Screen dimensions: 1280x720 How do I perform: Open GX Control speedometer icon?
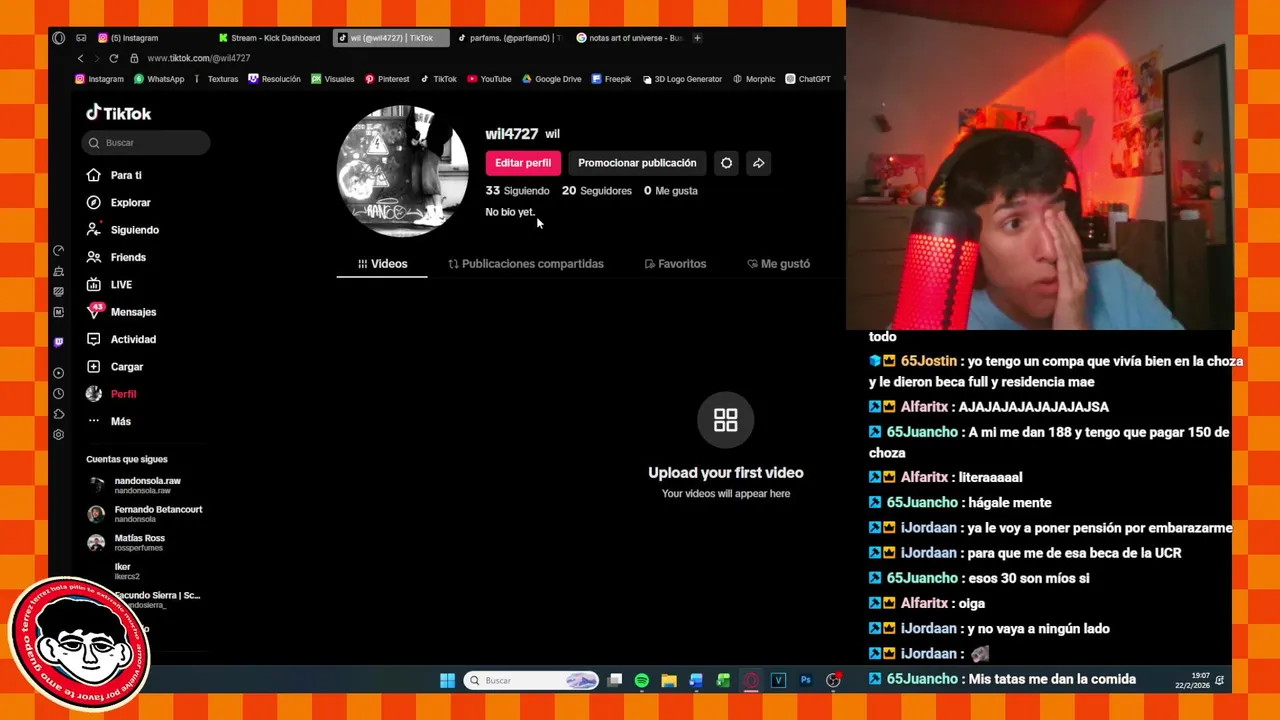[x=58, y=251]
